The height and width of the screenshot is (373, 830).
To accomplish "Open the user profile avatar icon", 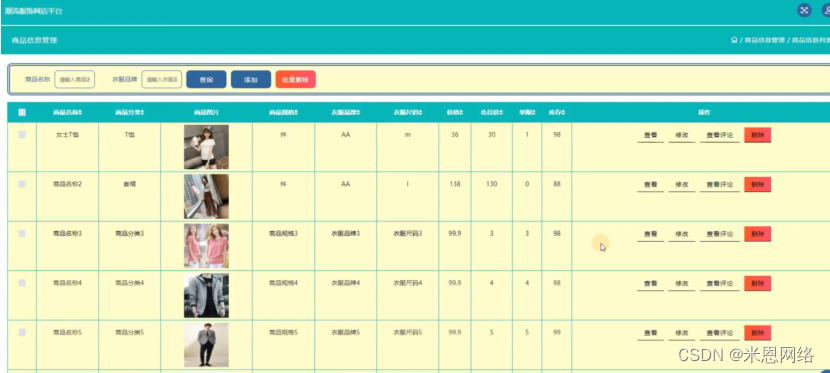I will click(825, 10).
